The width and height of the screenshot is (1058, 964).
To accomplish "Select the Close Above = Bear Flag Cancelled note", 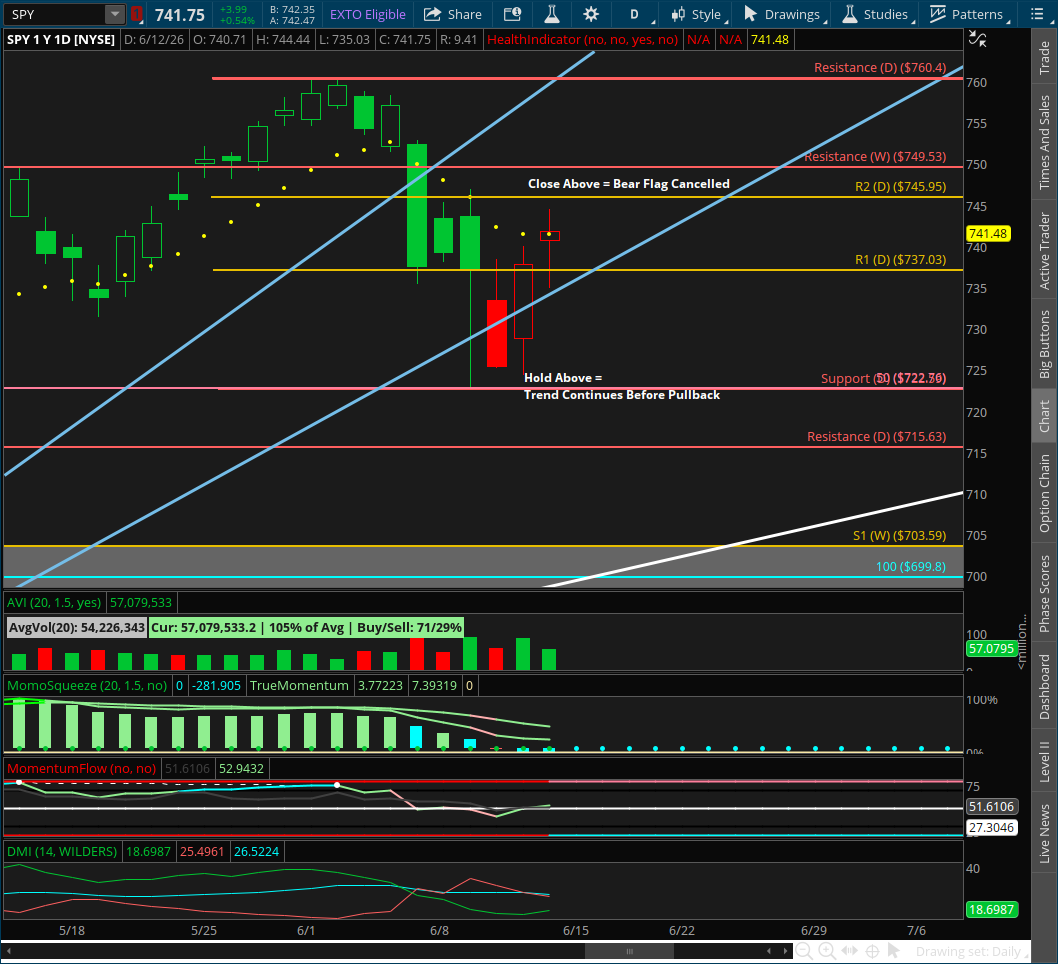I will point(628,183).
